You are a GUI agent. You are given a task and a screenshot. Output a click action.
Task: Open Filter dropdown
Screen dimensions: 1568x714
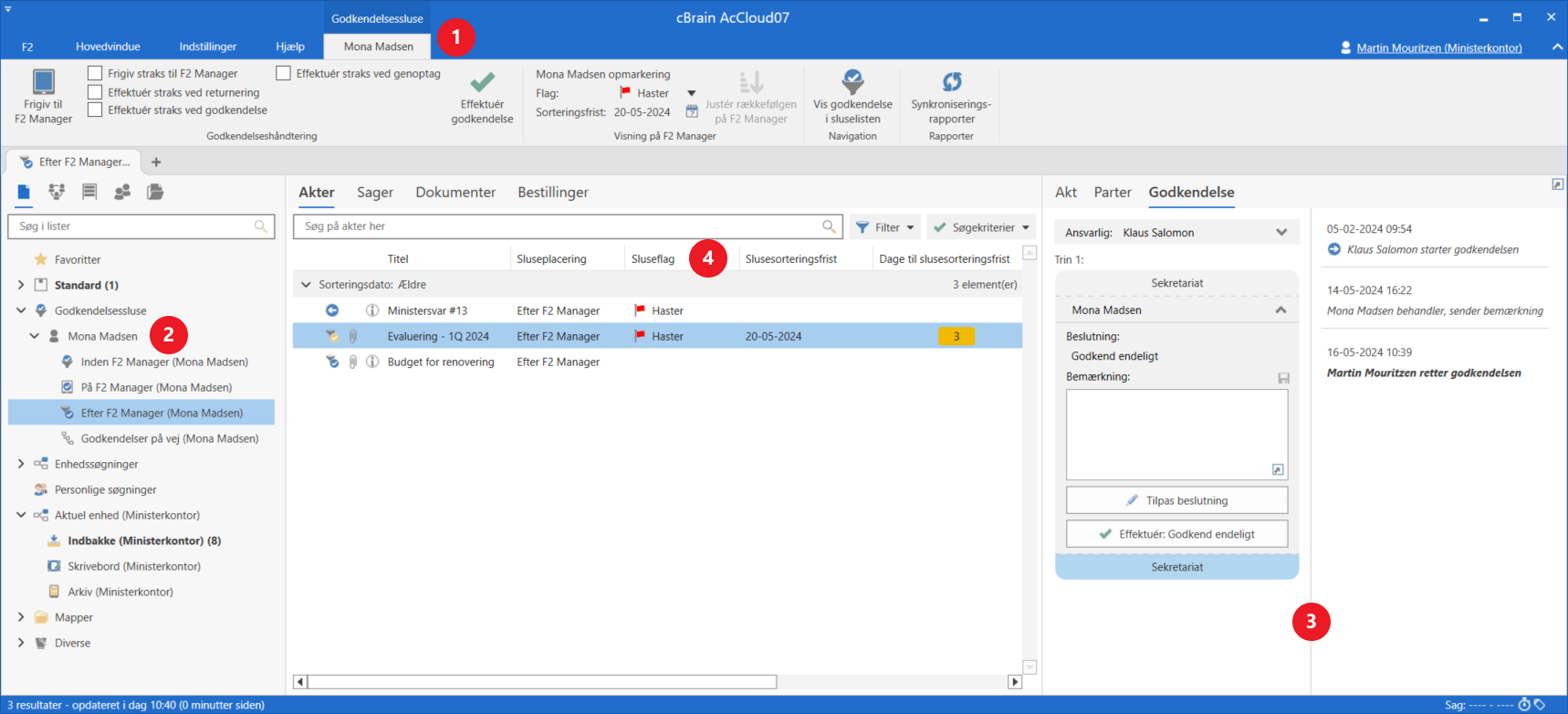[884, 227]
